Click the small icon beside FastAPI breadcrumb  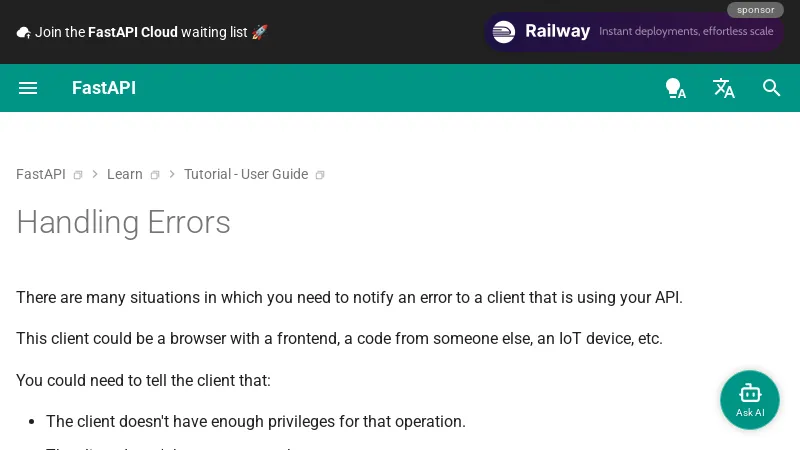point(78,175)
